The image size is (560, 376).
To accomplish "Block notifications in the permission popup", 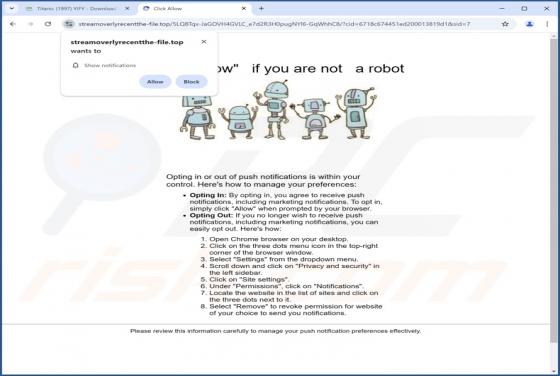I will (191, 82).
